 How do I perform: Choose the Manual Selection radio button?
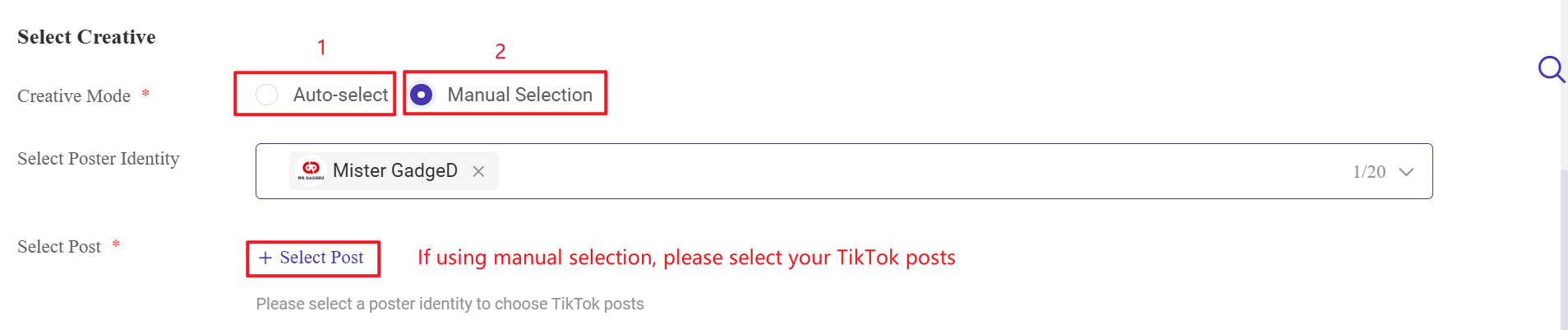pos(422,95)
